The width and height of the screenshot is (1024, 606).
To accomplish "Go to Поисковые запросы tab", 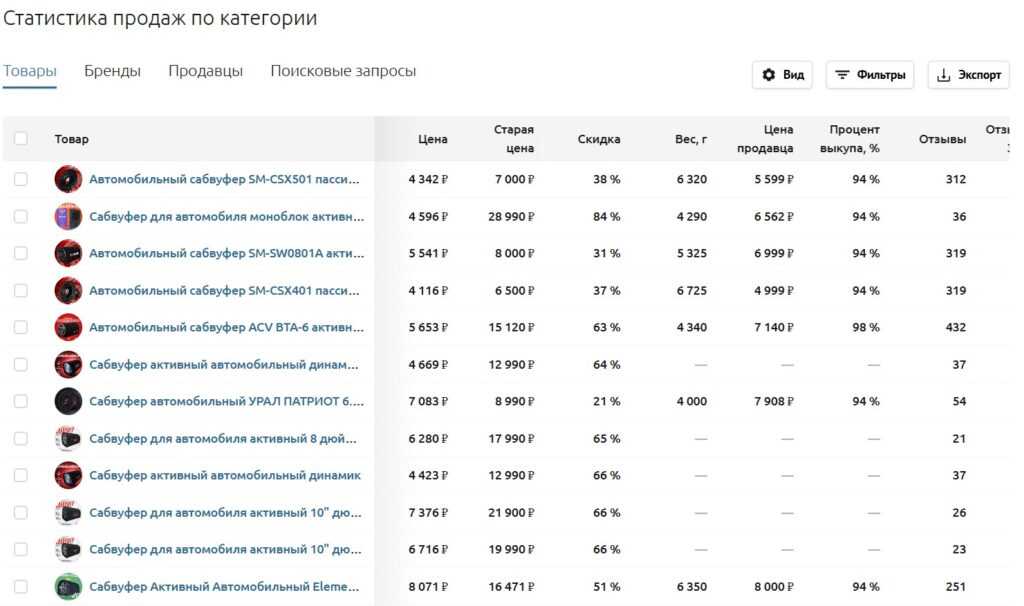I will 343,72.
